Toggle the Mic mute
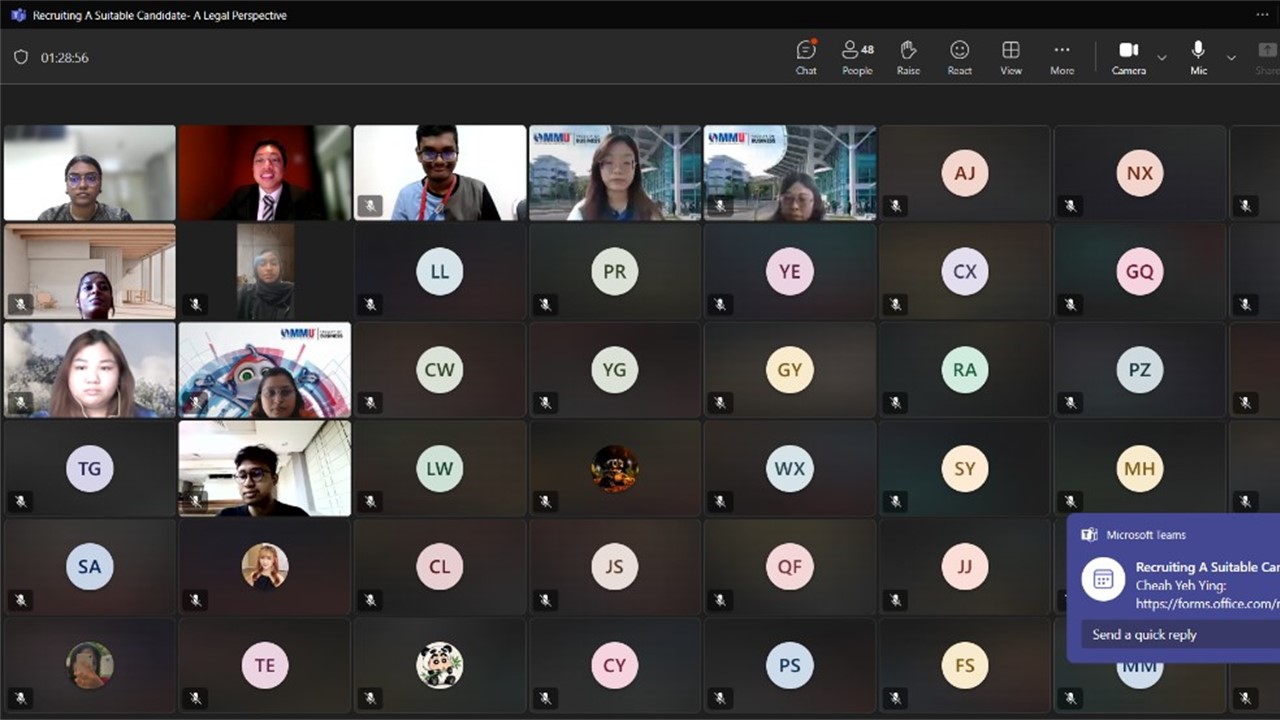Viewport: 1280px width, 720px height. click(1198, 57)
